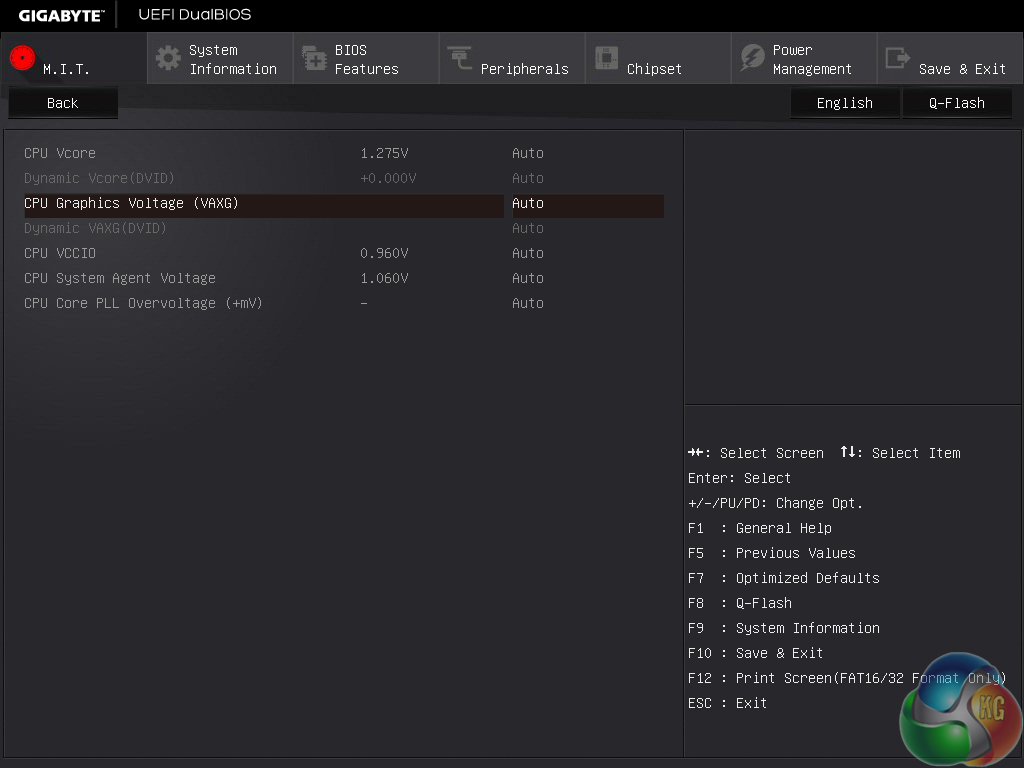Click the Peripherals connector icon

tap(460, 58)
